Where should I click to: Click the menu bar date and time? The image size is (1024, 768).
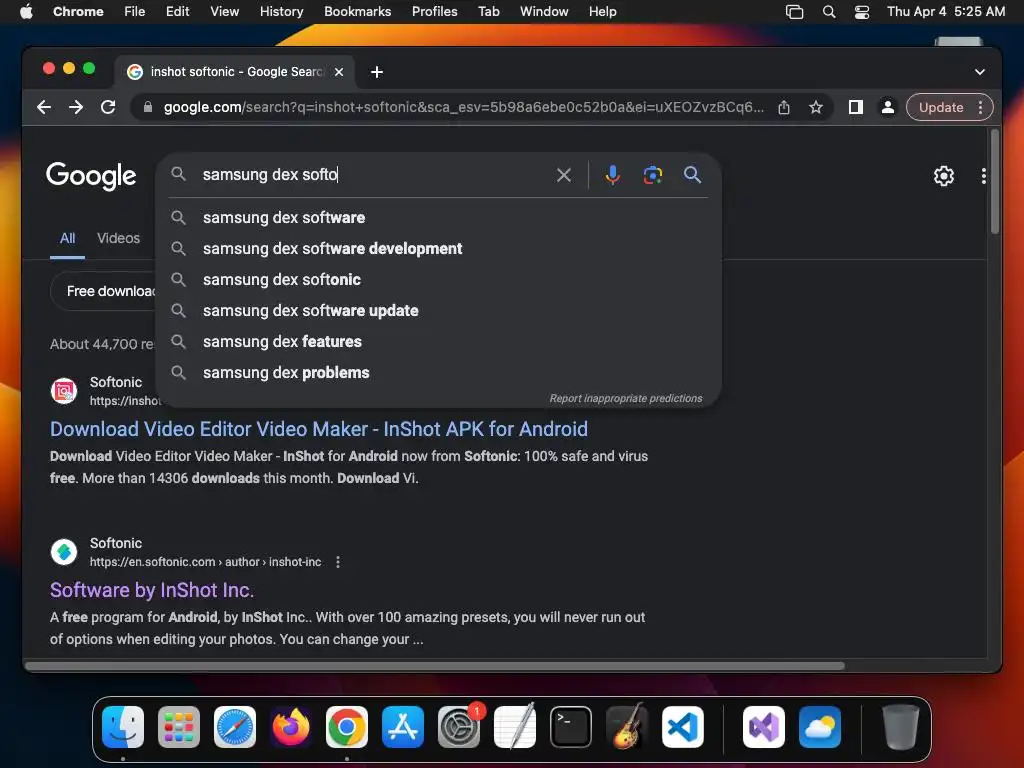(946, 12)
